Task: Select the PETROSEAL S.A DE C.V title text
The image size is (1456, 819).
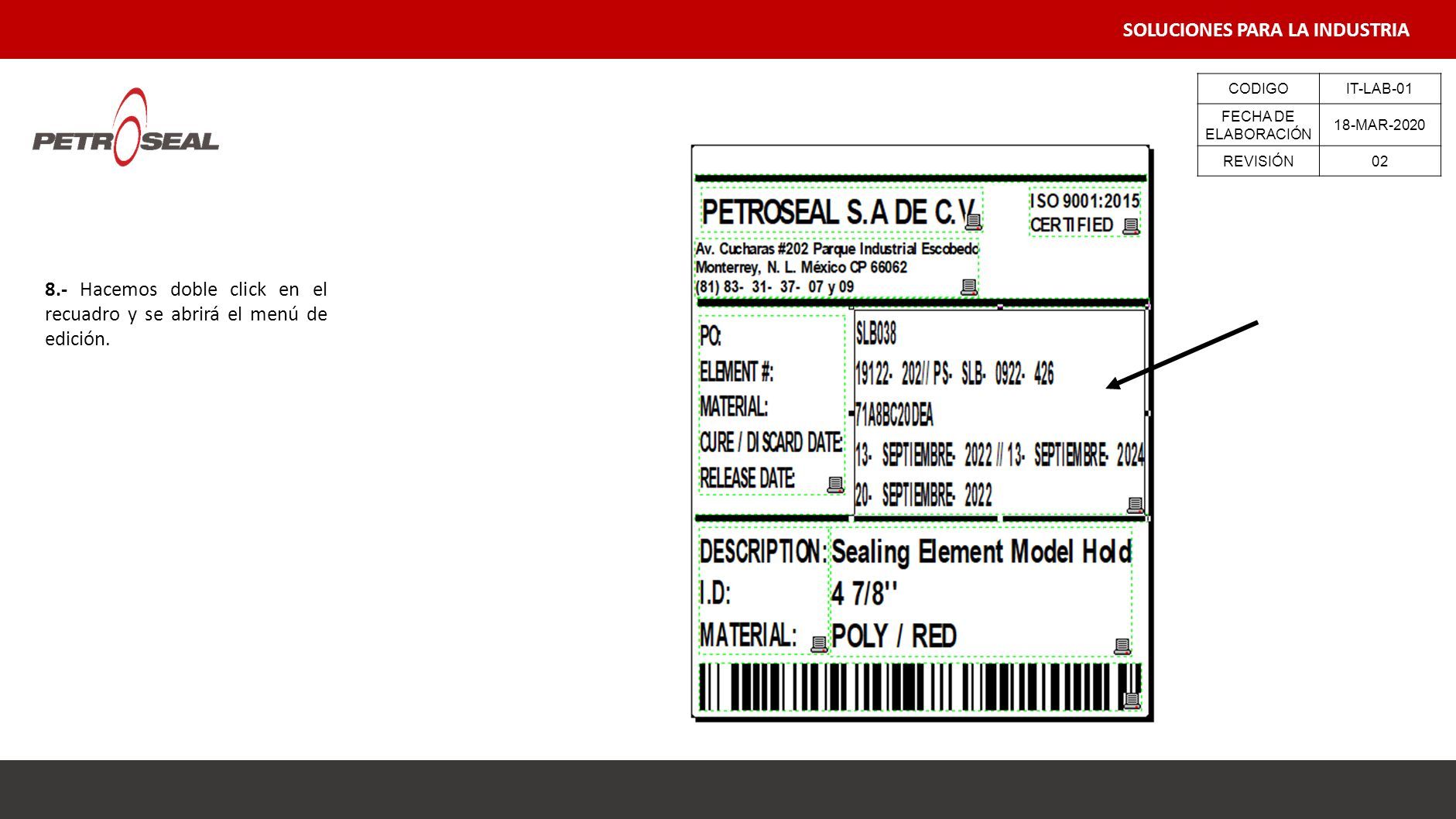Action: 838,212
